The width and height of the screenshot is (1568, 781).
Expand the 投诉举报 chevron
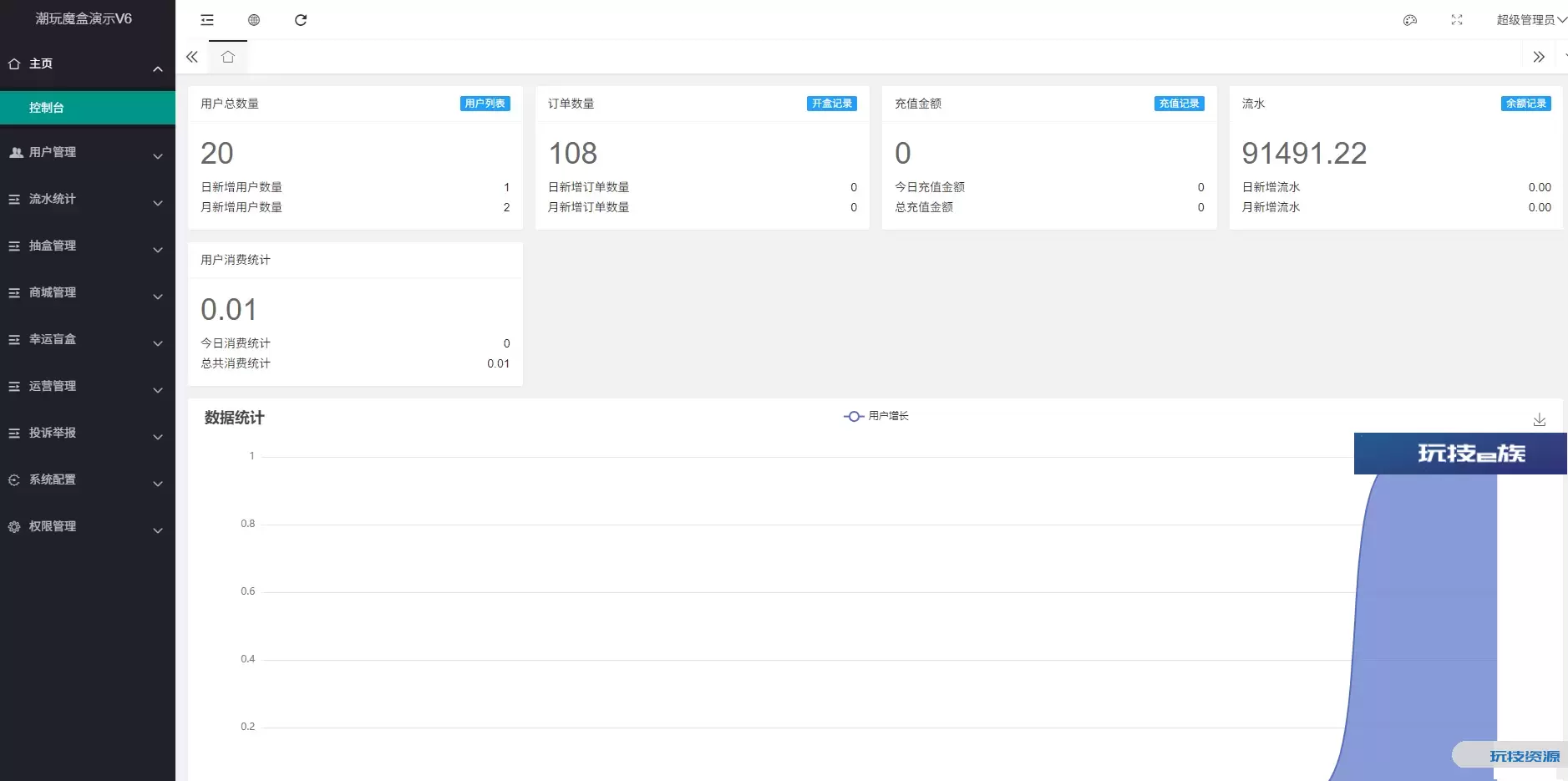[x=158, y=437]
